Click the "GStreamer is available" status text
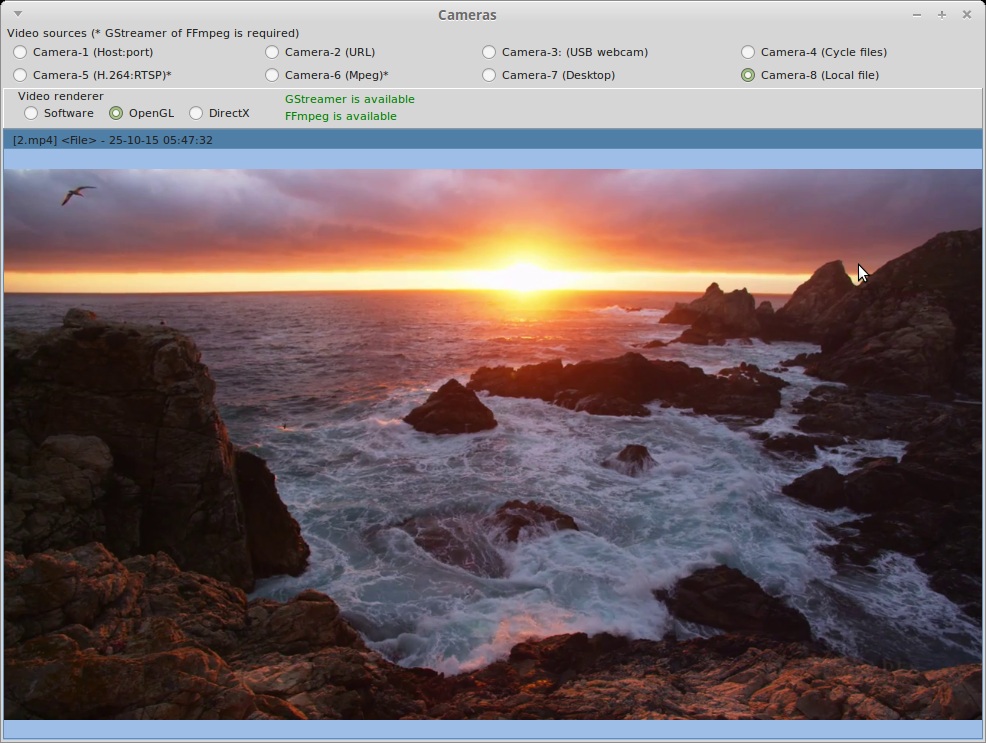Image resolution: width=986 pixels, height=743 pixels. pyautogui.click(x=349, y=99)
